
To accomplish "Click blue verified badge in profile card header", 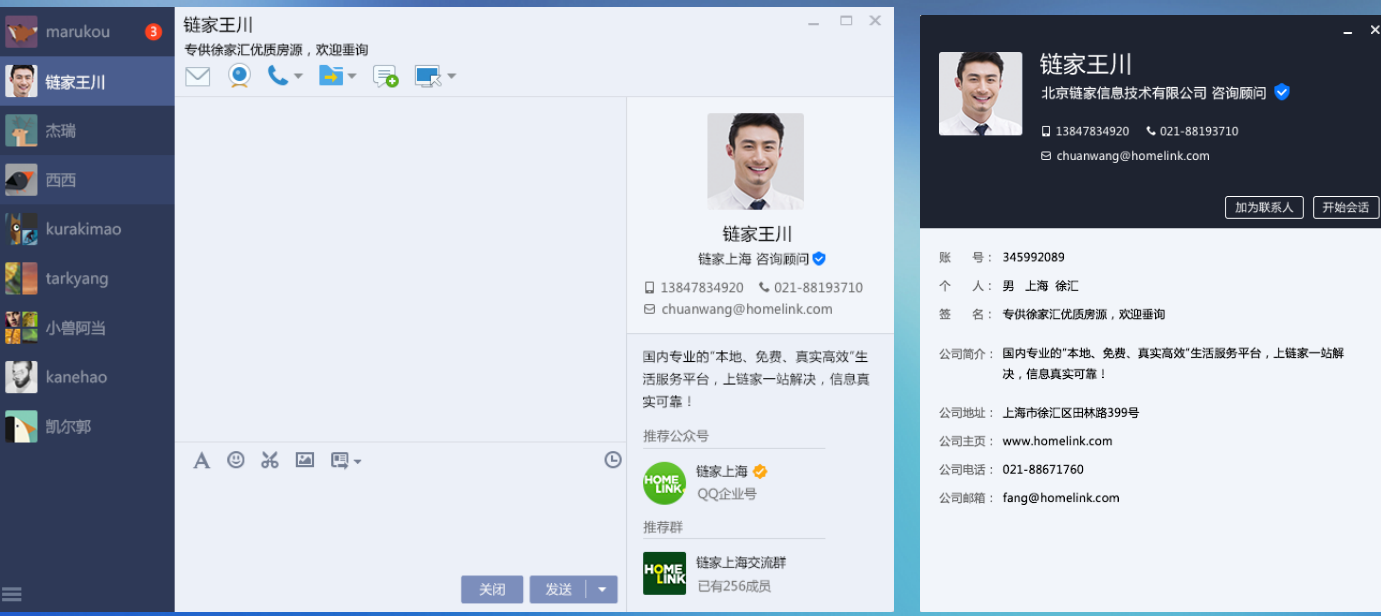I will pos(1282,92).
